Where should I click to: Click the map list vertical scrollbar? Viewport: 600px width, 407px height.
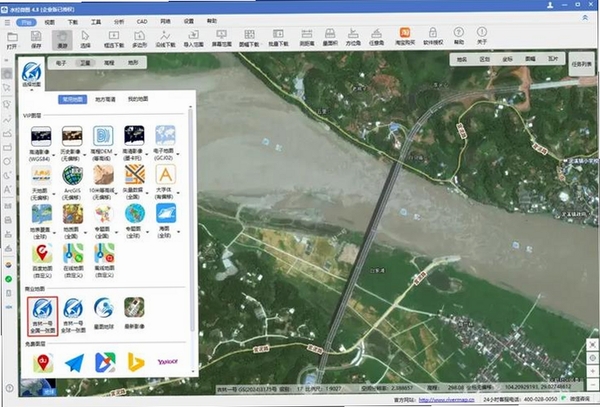click(191, 220)
